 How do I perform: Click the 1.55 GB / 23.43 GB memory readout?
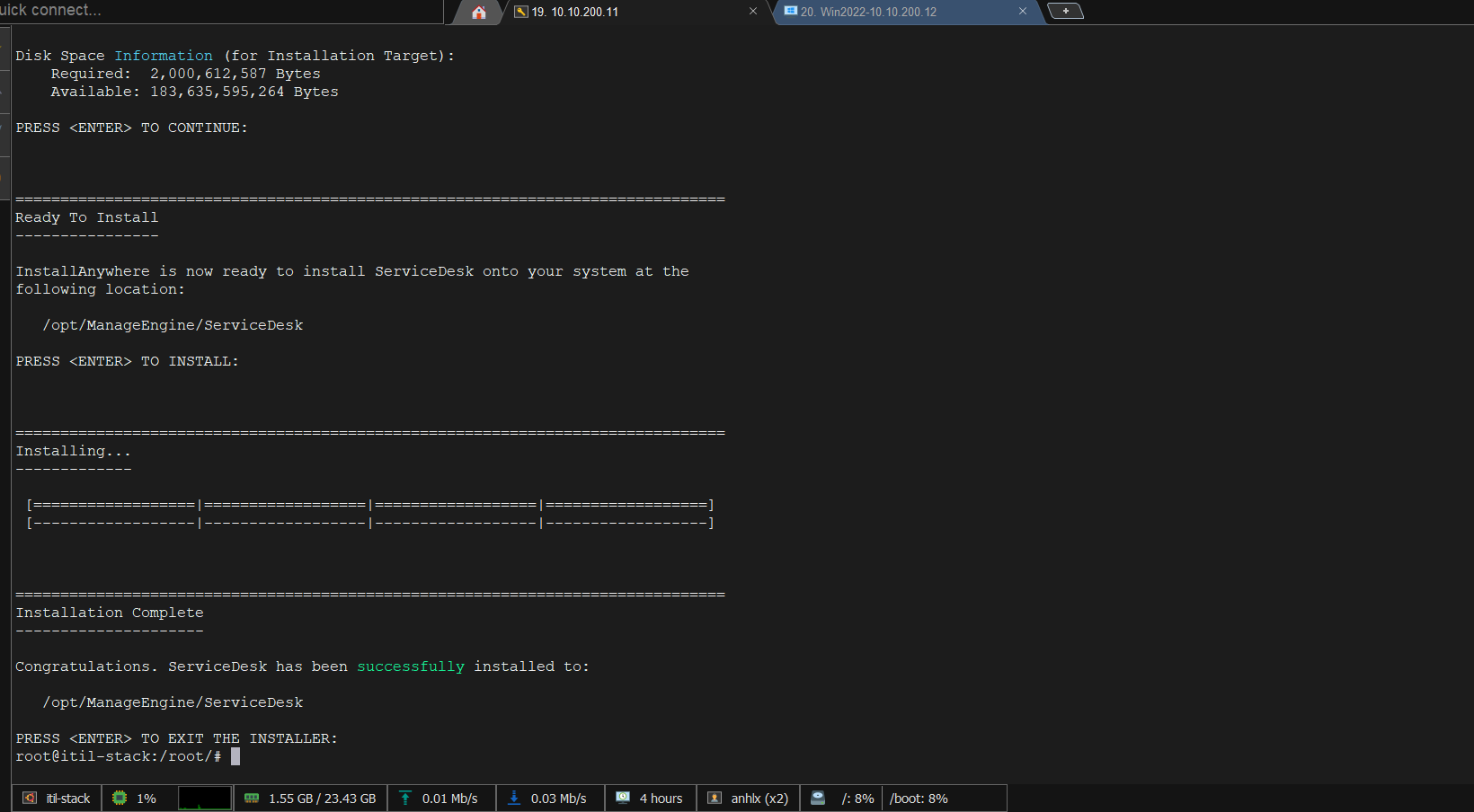click(322, 799)
